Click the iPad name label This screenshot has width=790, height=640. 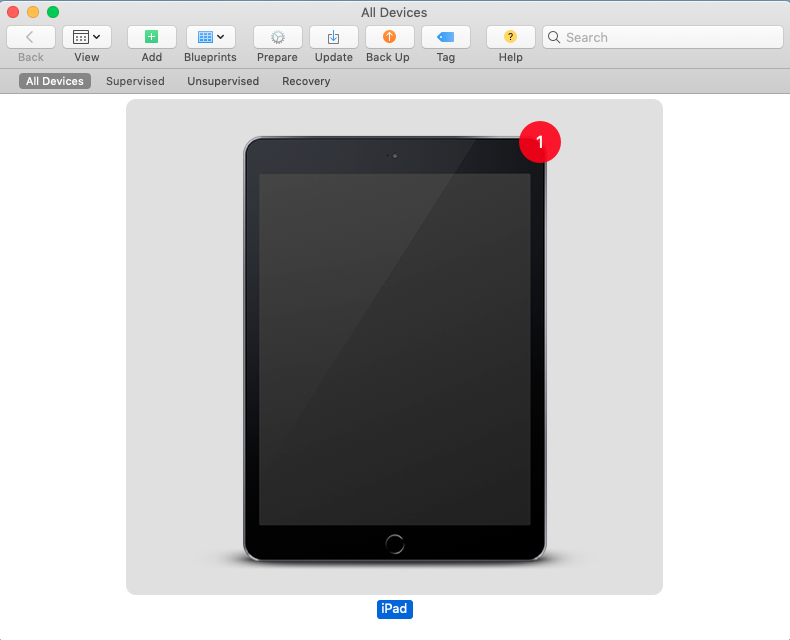pos(394,609)
